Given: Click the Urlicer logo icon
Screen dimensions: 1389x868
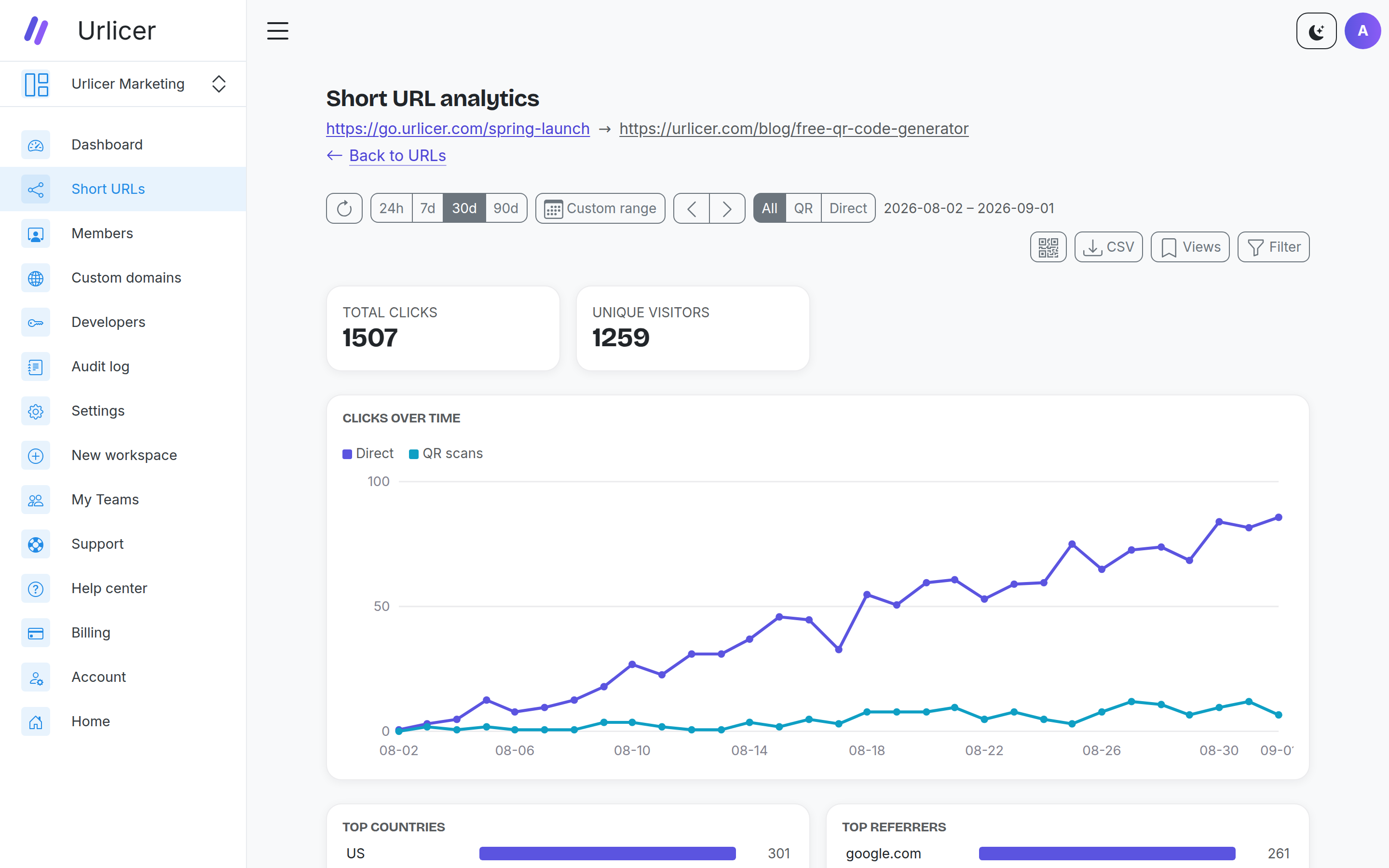Looking at the screenshot, I should pos(36,30).
